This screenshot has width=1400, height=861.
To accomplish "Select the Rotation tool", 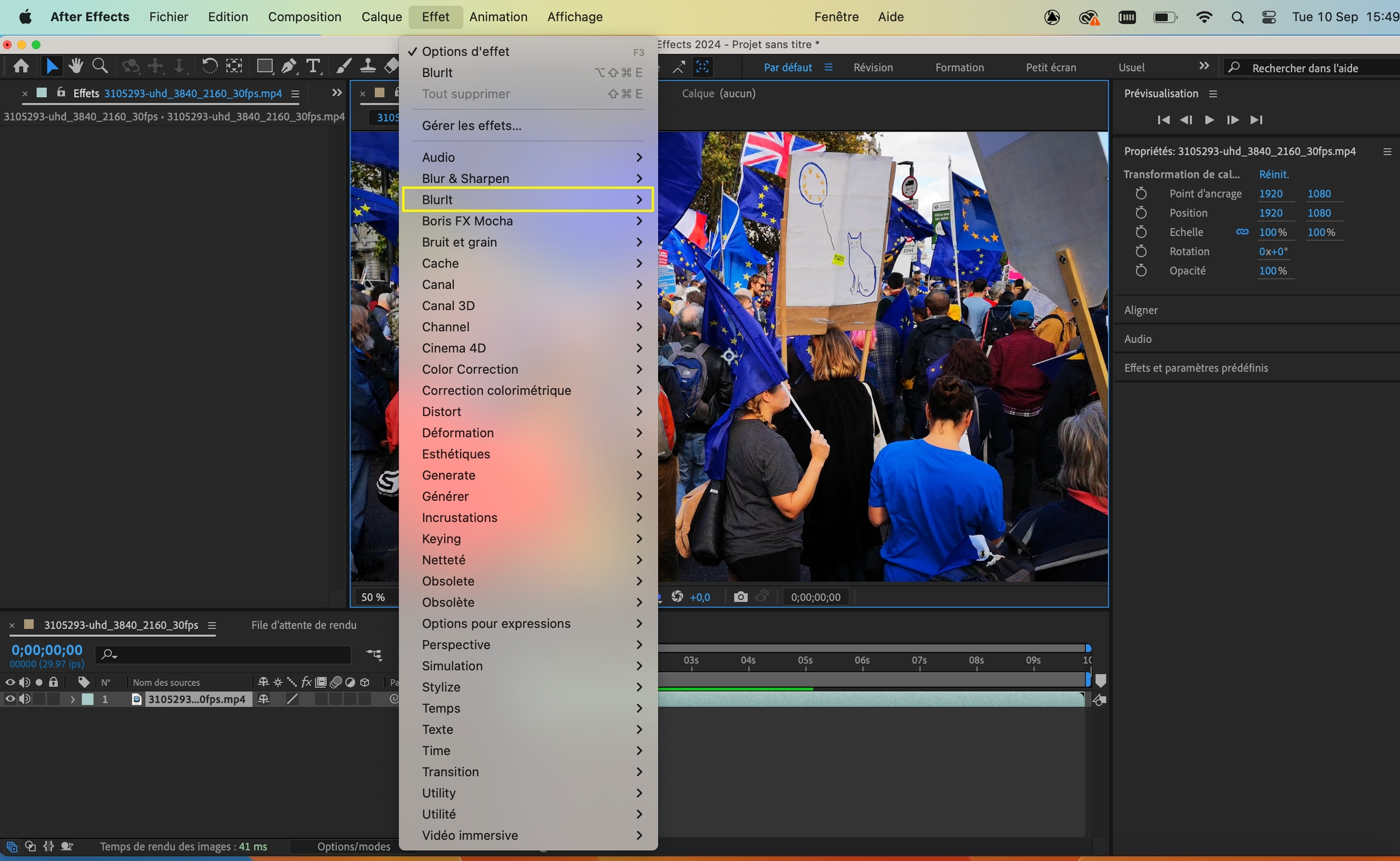I will point(209,66).
